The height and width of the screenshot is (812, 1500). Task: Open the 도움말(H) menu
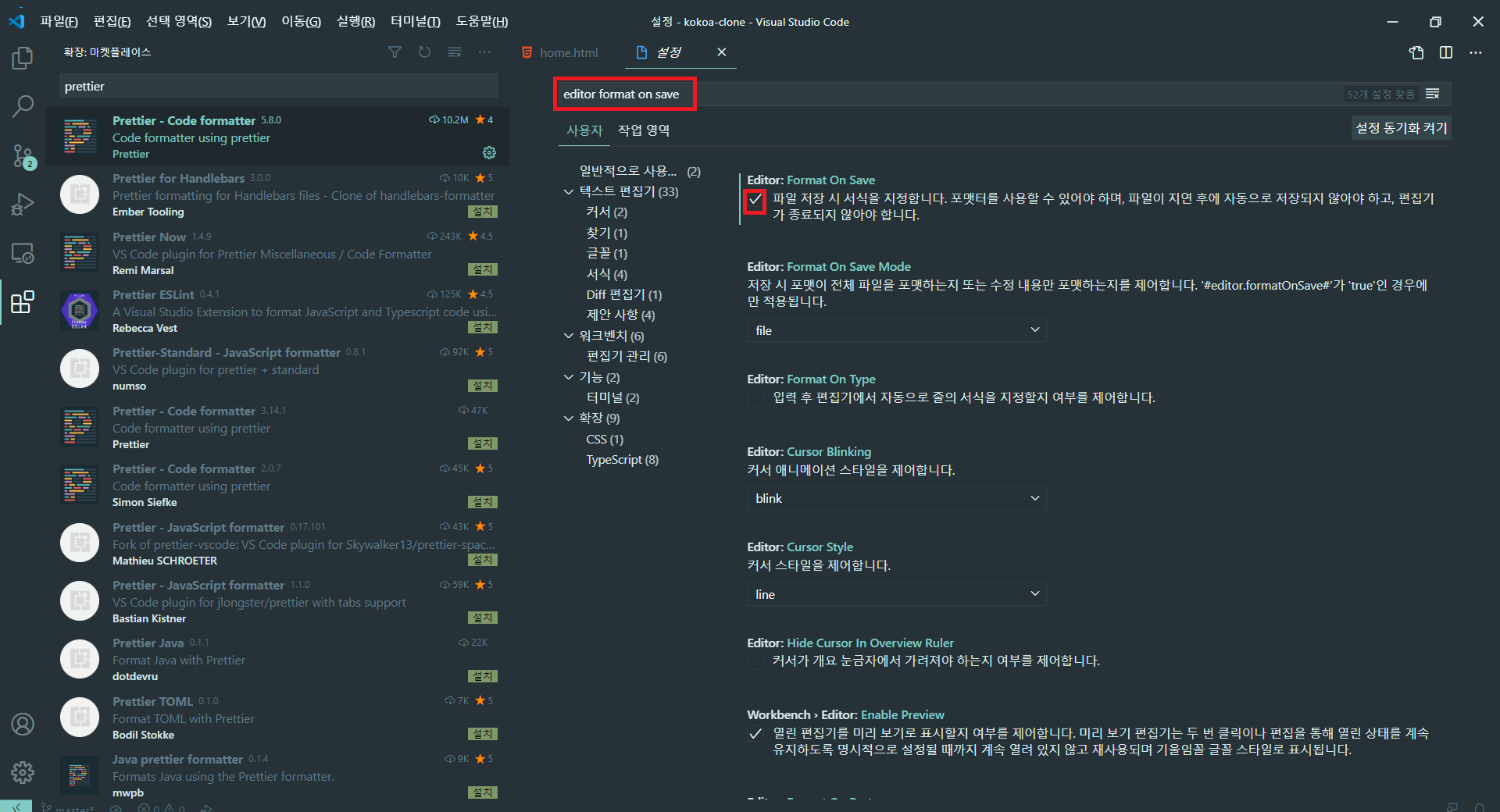[482, 21]
